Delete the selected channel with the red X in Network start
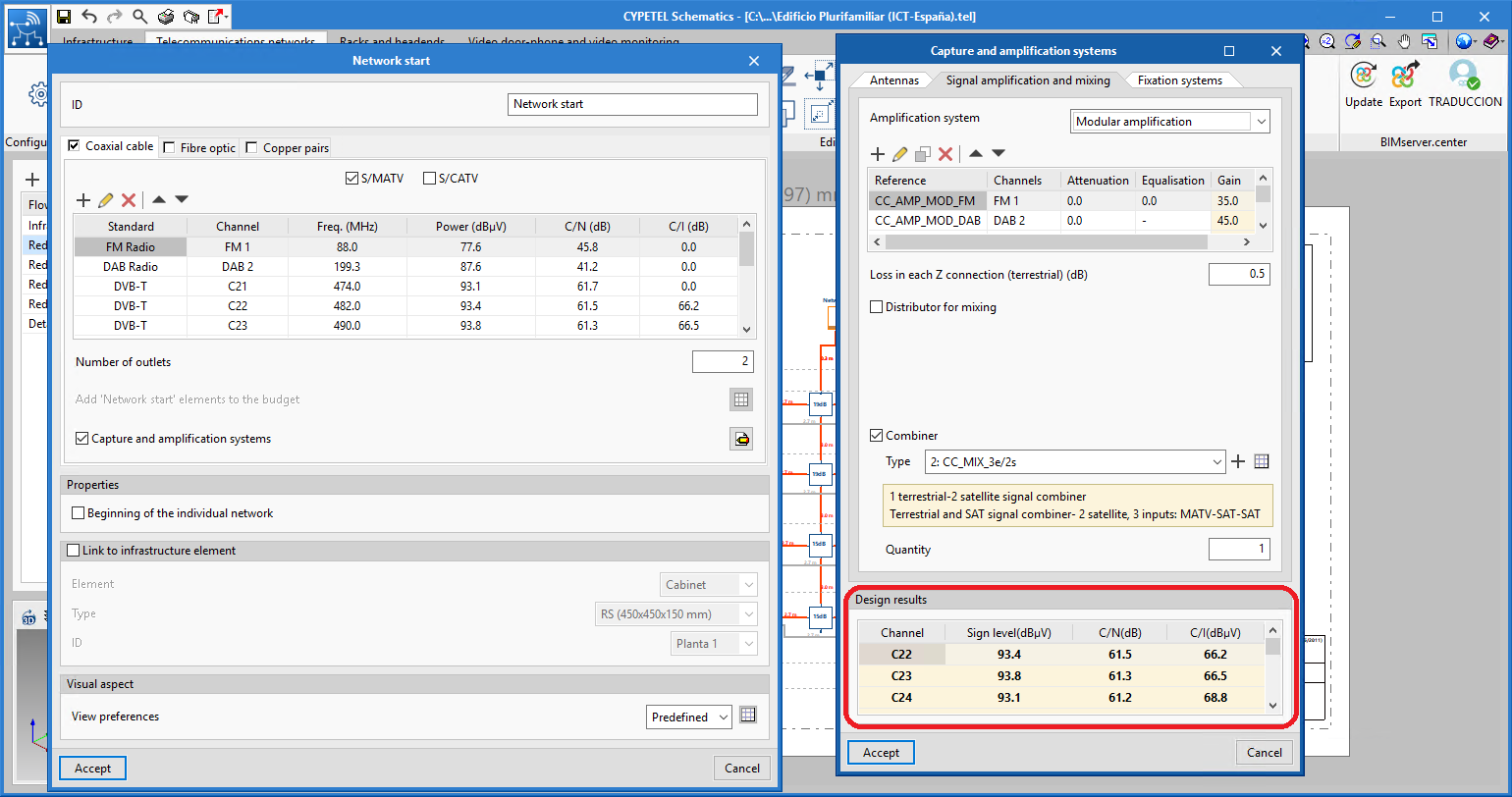This screenshot has width=1512, height=797. click(x=128, y=200)
